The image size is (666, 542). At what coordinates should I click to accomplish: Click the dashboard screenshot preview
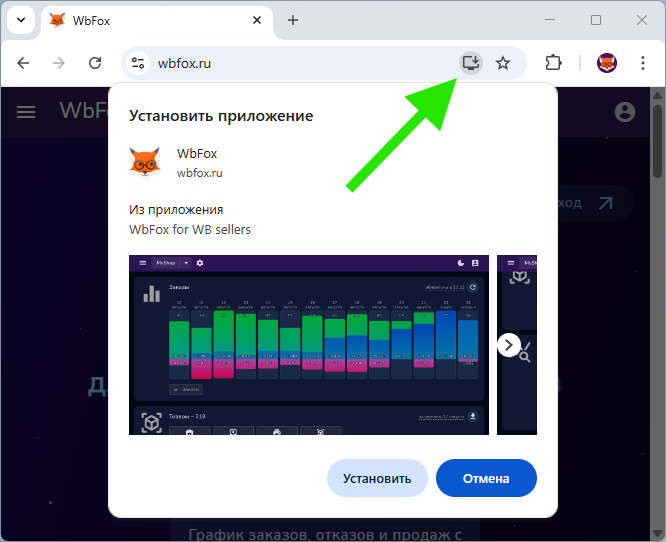pyautogui.click(x=308, y=345)
